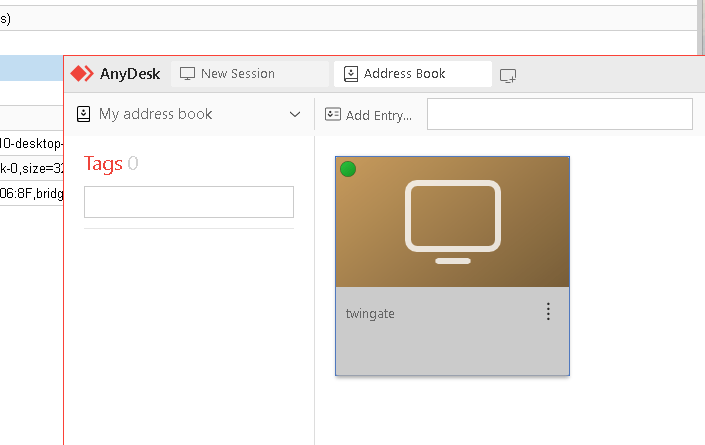Click the address book icon beside My address book

click(84, 114)
